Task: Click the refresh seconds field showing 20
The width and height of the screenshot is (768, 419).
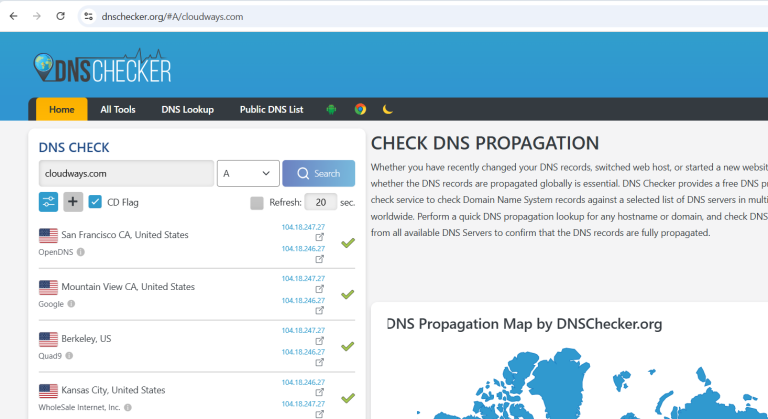Action: click(x=321, y=202)
